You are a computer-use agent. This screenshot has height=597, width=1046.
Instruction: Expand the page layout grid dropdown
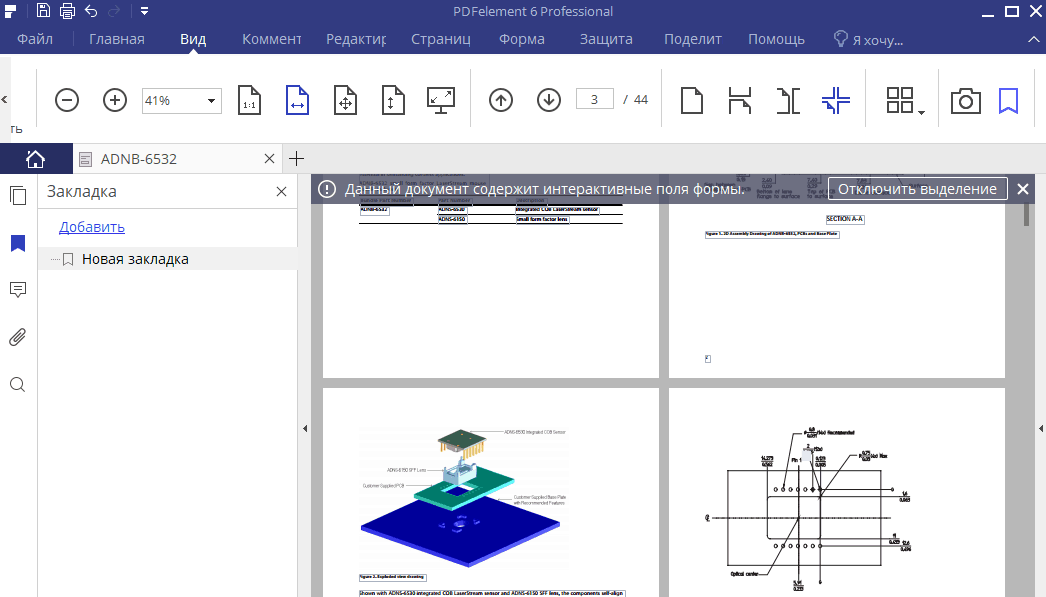click(x=904, y=100)
